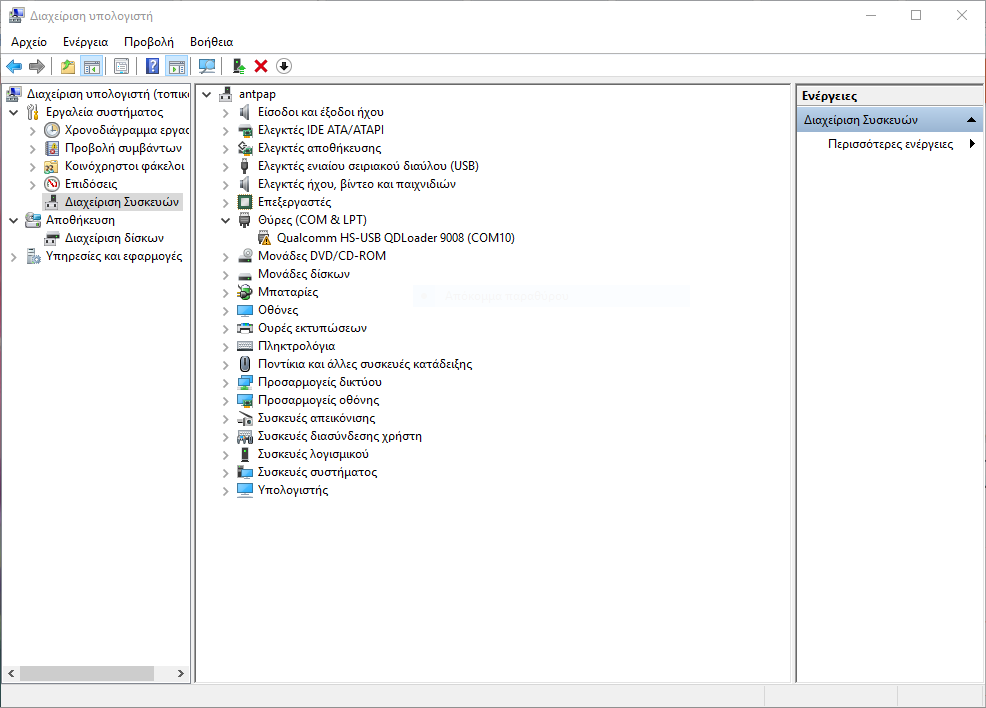The image size is (986, 708).
Task: Open the Προβολή menu
Action: tap(148, 42)
